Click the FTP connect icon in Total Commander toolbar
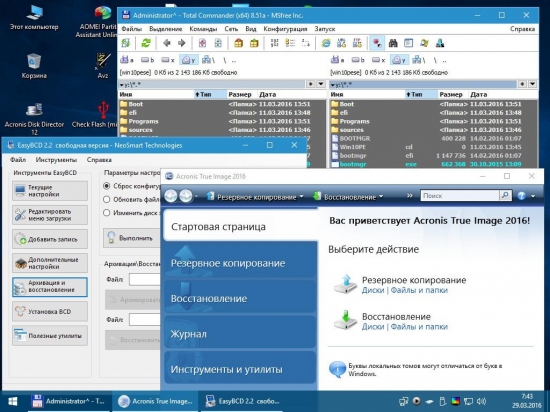The image size is (550, 412). pyautogui.click(x=357, y=43)
